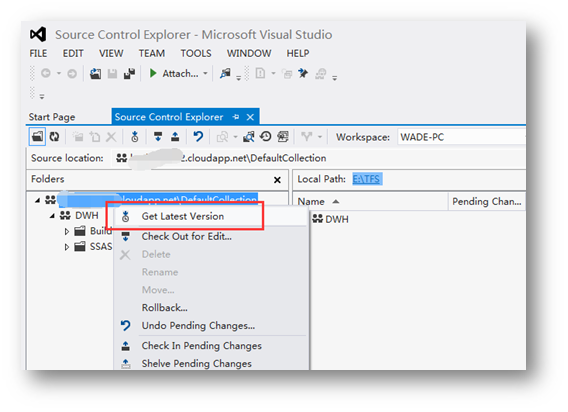This screenshot has width=568, height=412.
Task: Expand the Build folder tree node
Action: [67, 232]
